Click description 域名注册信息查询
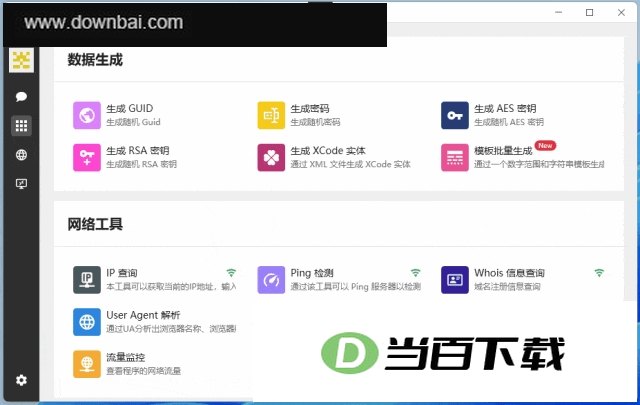Image resolution: width=640 pixels, height=405 pixels. click(507, 287)
